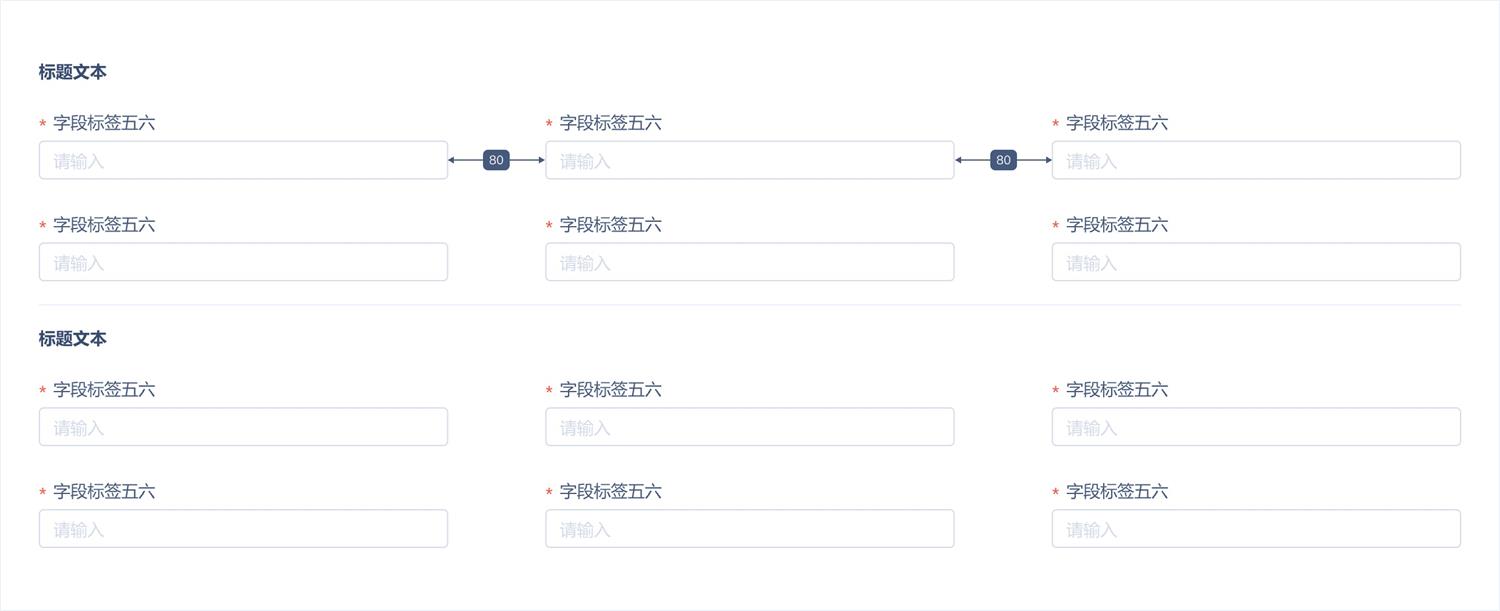Click the 80 spacing badge between middle and right columns
The width and height of the screenshot is (1500, 611).
click(x=1003, y=160)
